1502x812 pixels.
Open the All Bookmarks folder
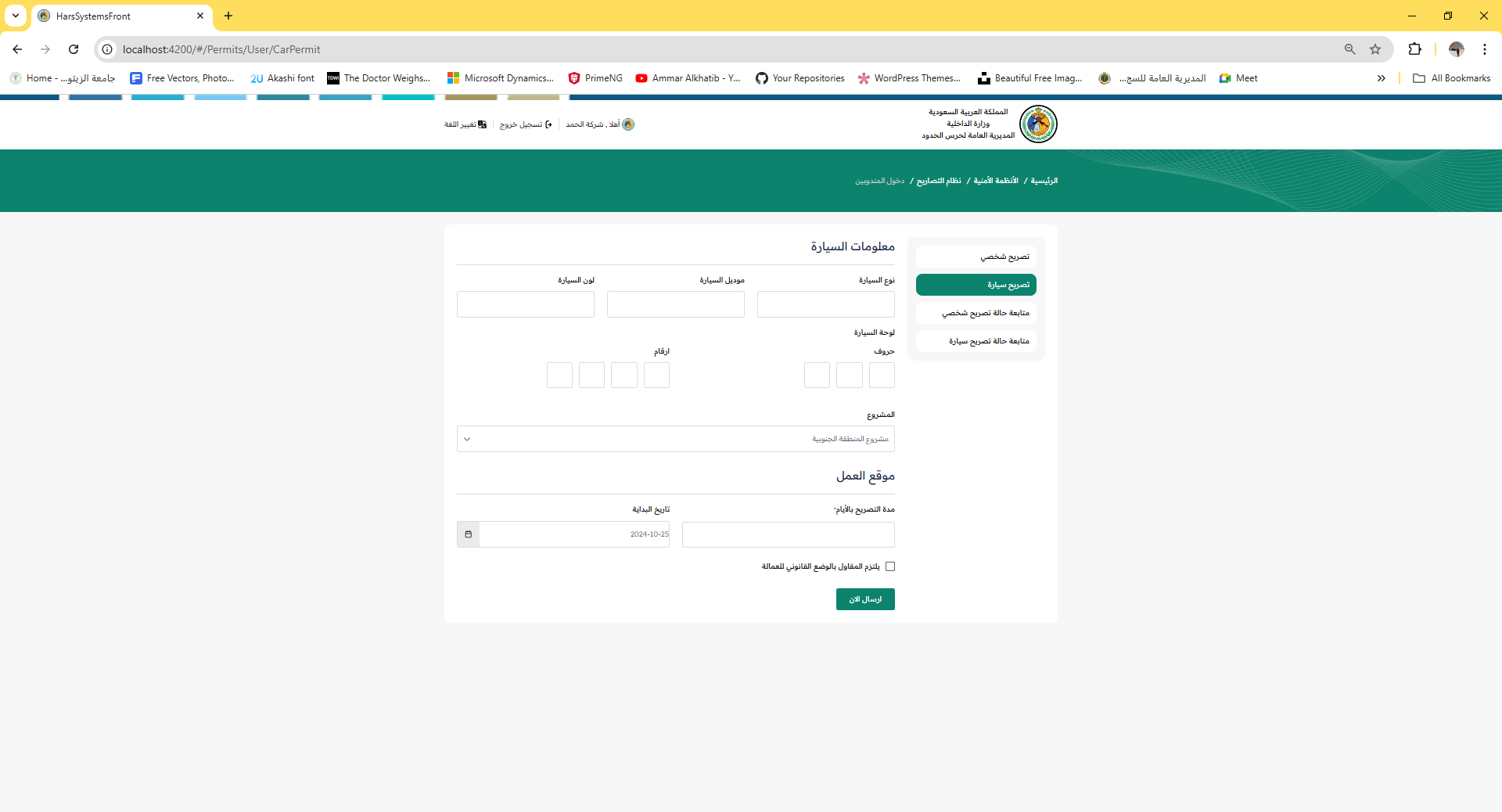pyautogui.click(x=1452, y=78)
